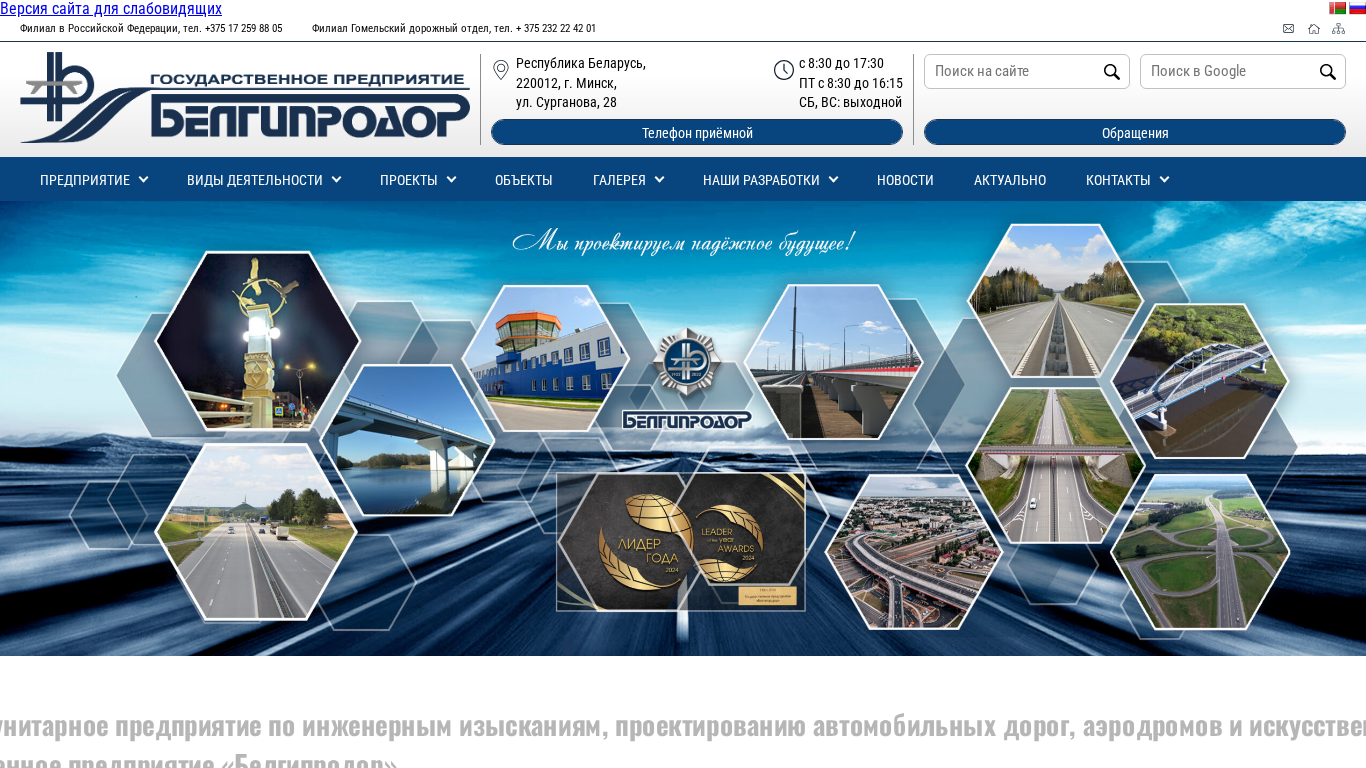
Task: Open the ГАЛЕРЕЯ menu label
Action: tap(619, 180)
